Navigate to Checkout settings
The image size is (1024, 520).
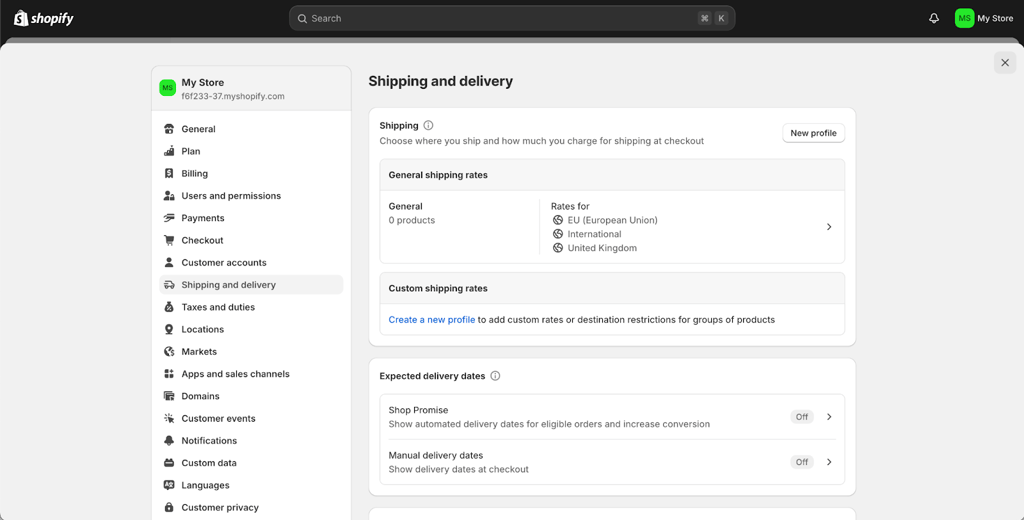point(251,240)
